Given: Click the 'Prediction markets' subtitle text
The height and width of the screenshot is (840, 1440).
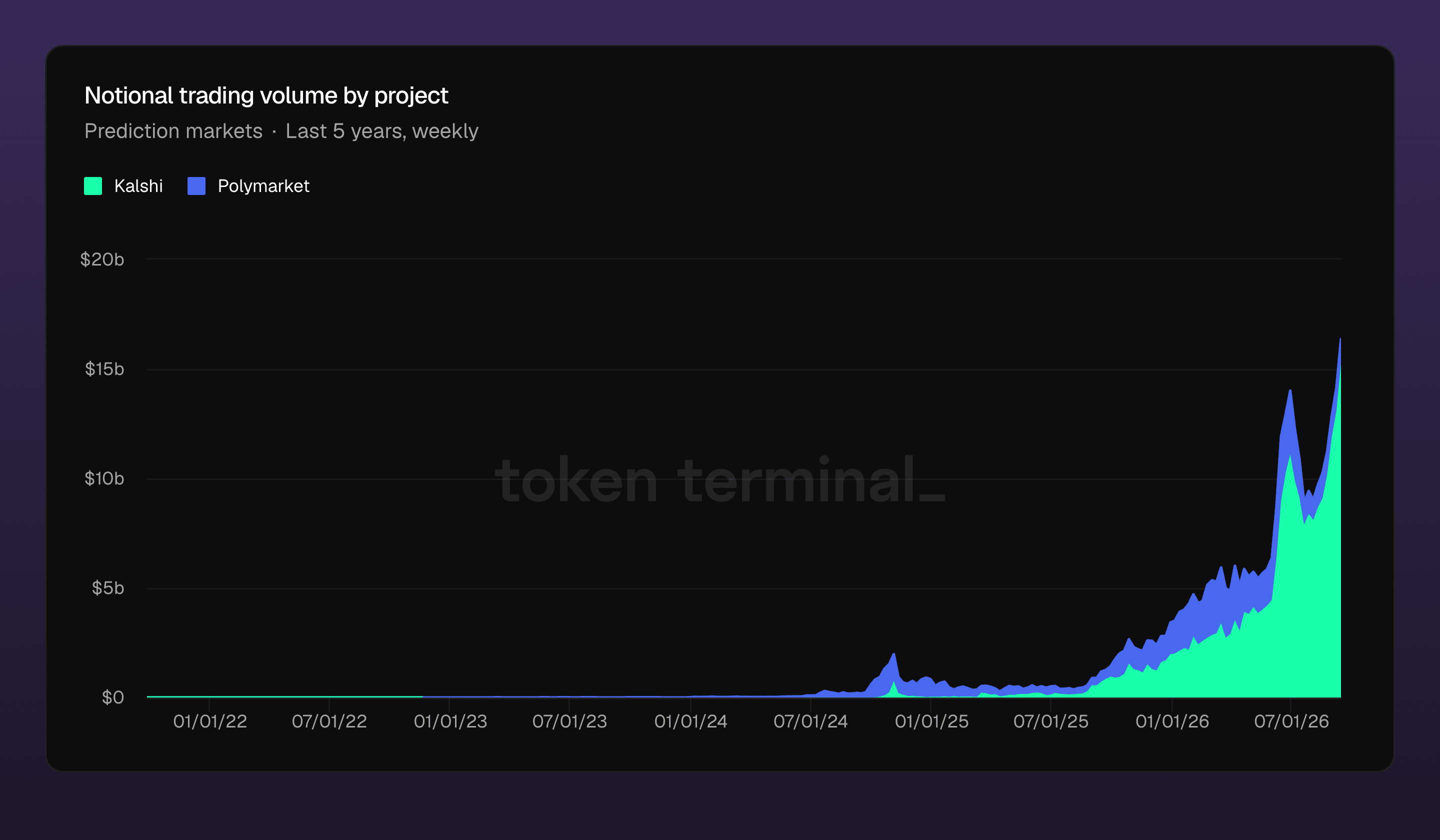Looking at the screenshot, I should click(x=173, y=131).
